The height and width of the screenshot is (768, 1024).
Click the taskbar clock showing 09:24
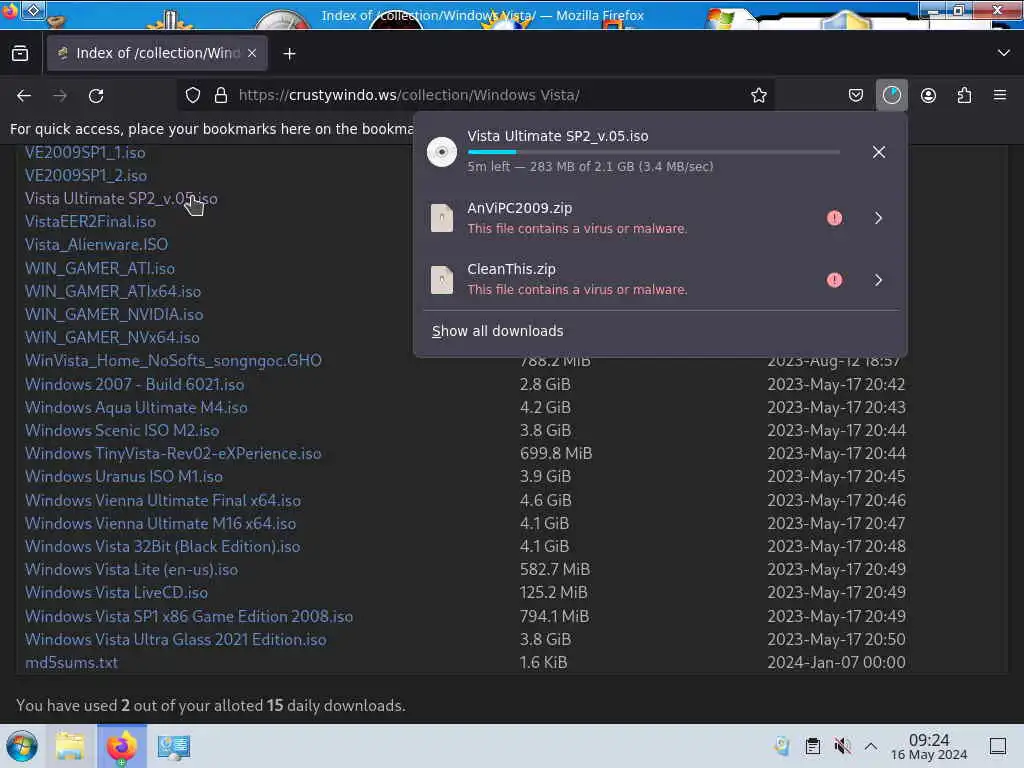point(929,746)
